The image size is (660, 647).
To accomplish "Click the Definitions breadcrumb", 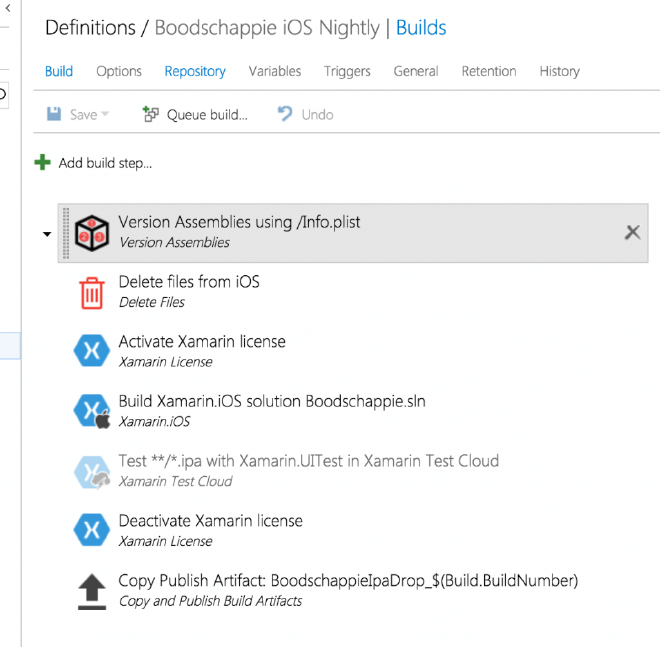I will click(90, 28).
